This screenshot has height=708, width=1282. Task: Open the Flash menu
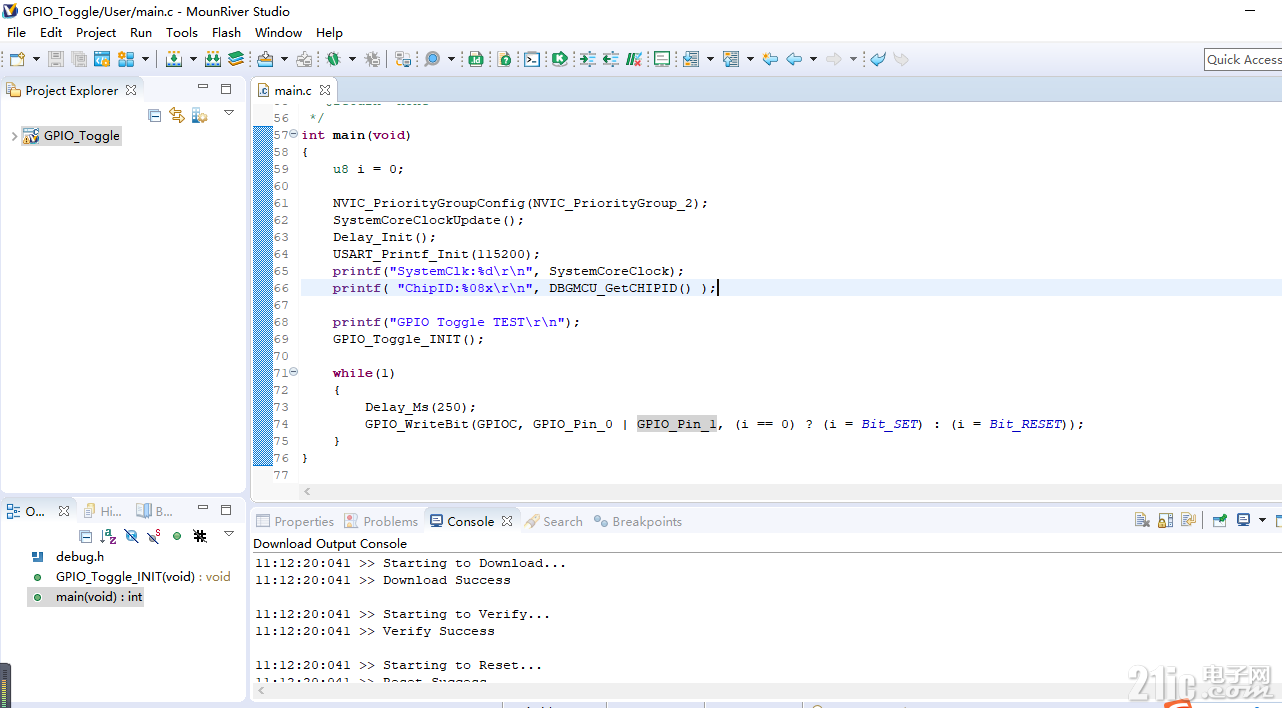226,32
